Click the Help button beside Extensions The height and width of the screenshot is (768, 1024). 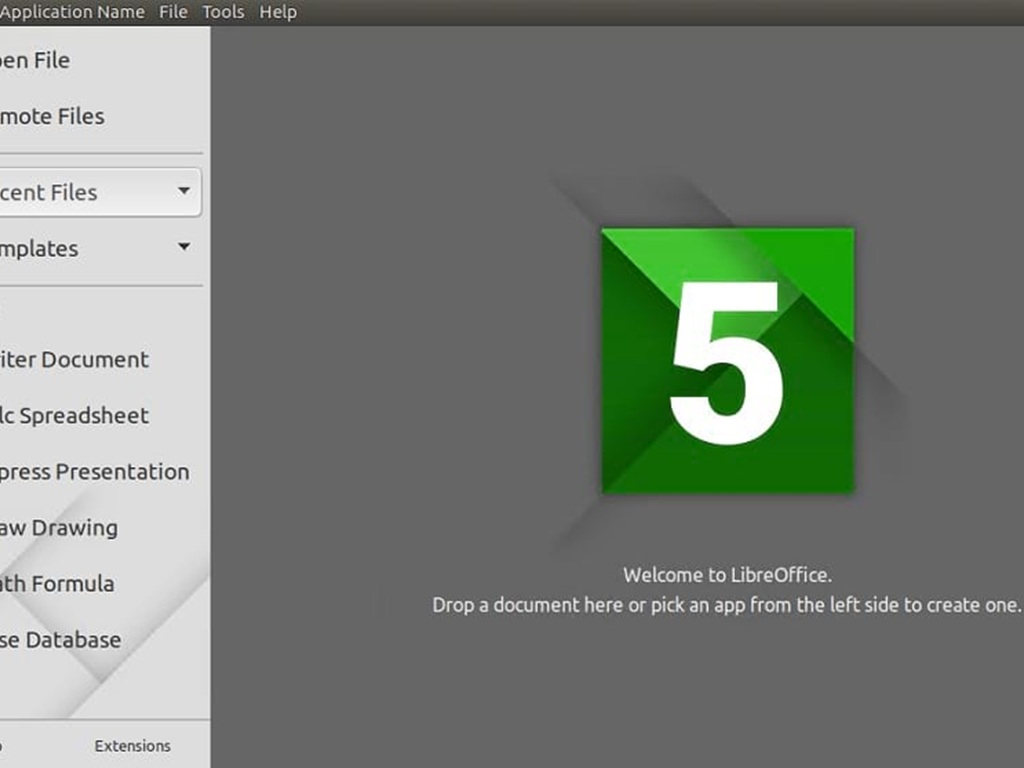(3, 746)
